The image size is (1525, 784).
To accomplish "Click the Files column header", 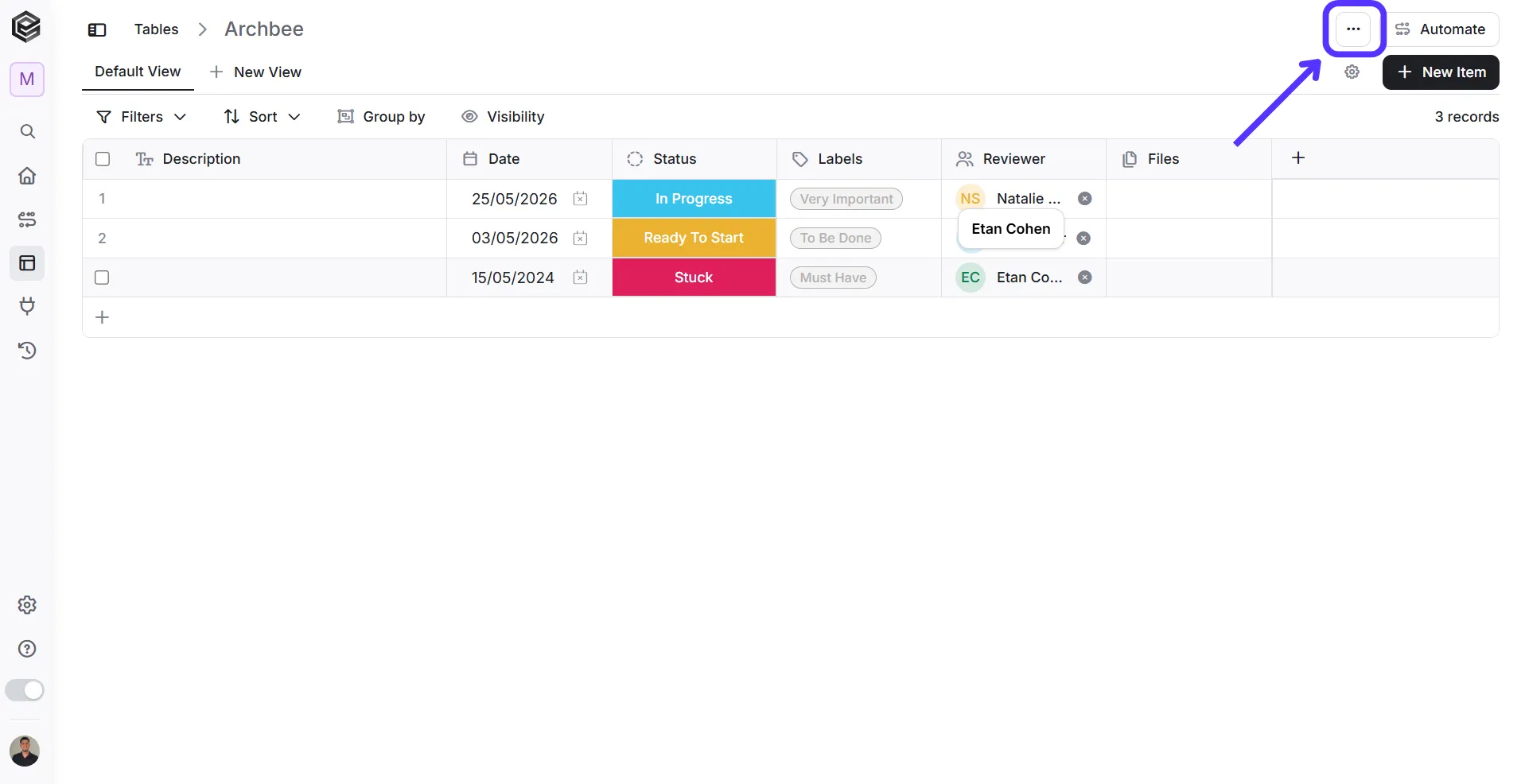I will tap(1188, 159).
